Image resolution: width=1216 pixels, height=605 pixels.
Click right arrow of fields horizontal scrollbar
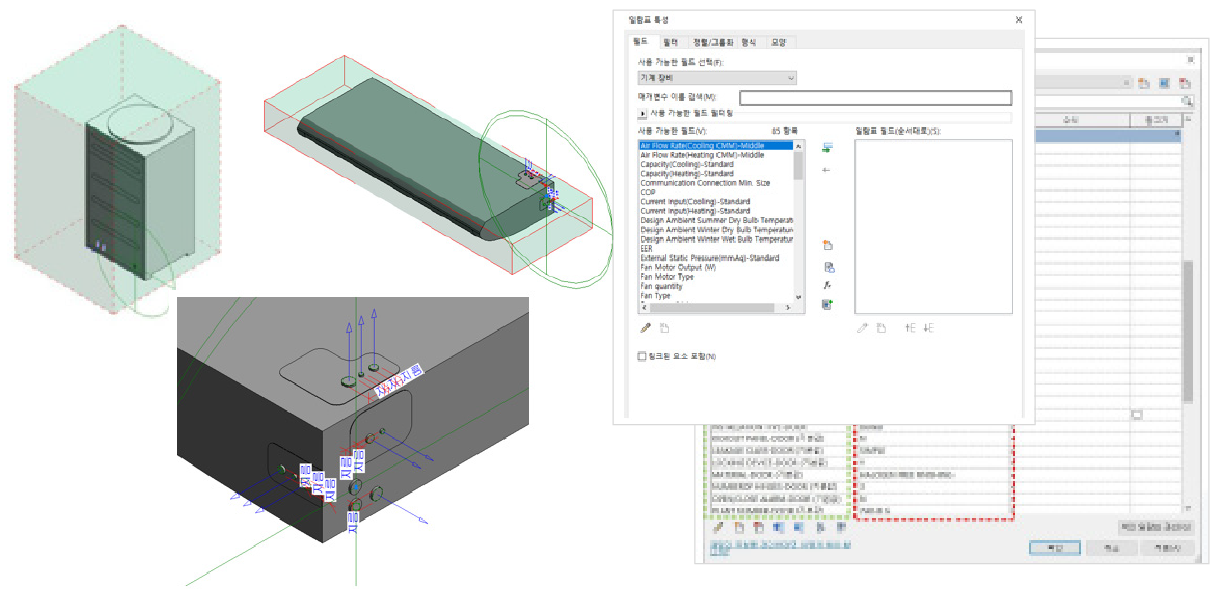click(788, 307)
